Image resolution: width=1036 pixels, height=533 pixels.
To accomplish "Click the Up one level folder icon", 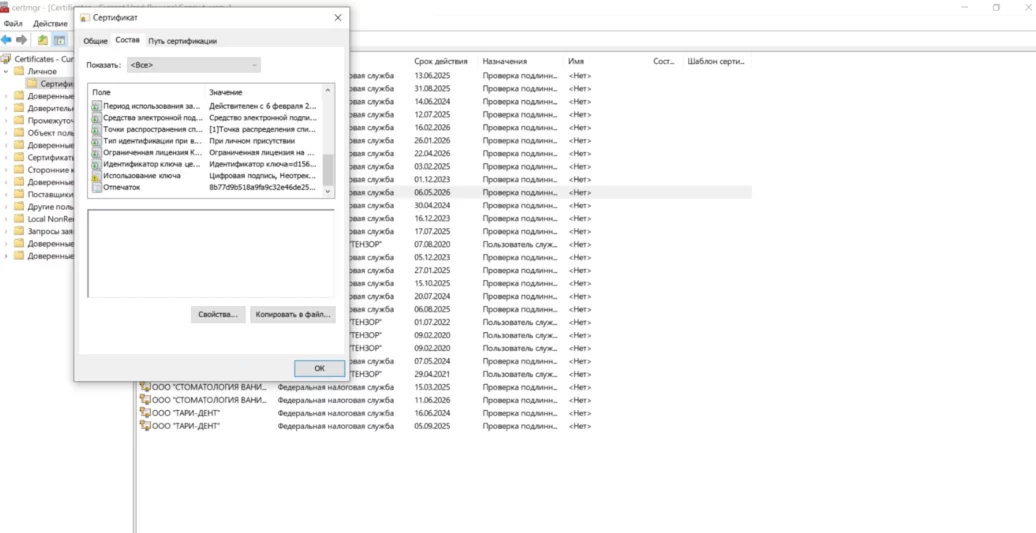I will pyautogui.click(x=42, y=40).
